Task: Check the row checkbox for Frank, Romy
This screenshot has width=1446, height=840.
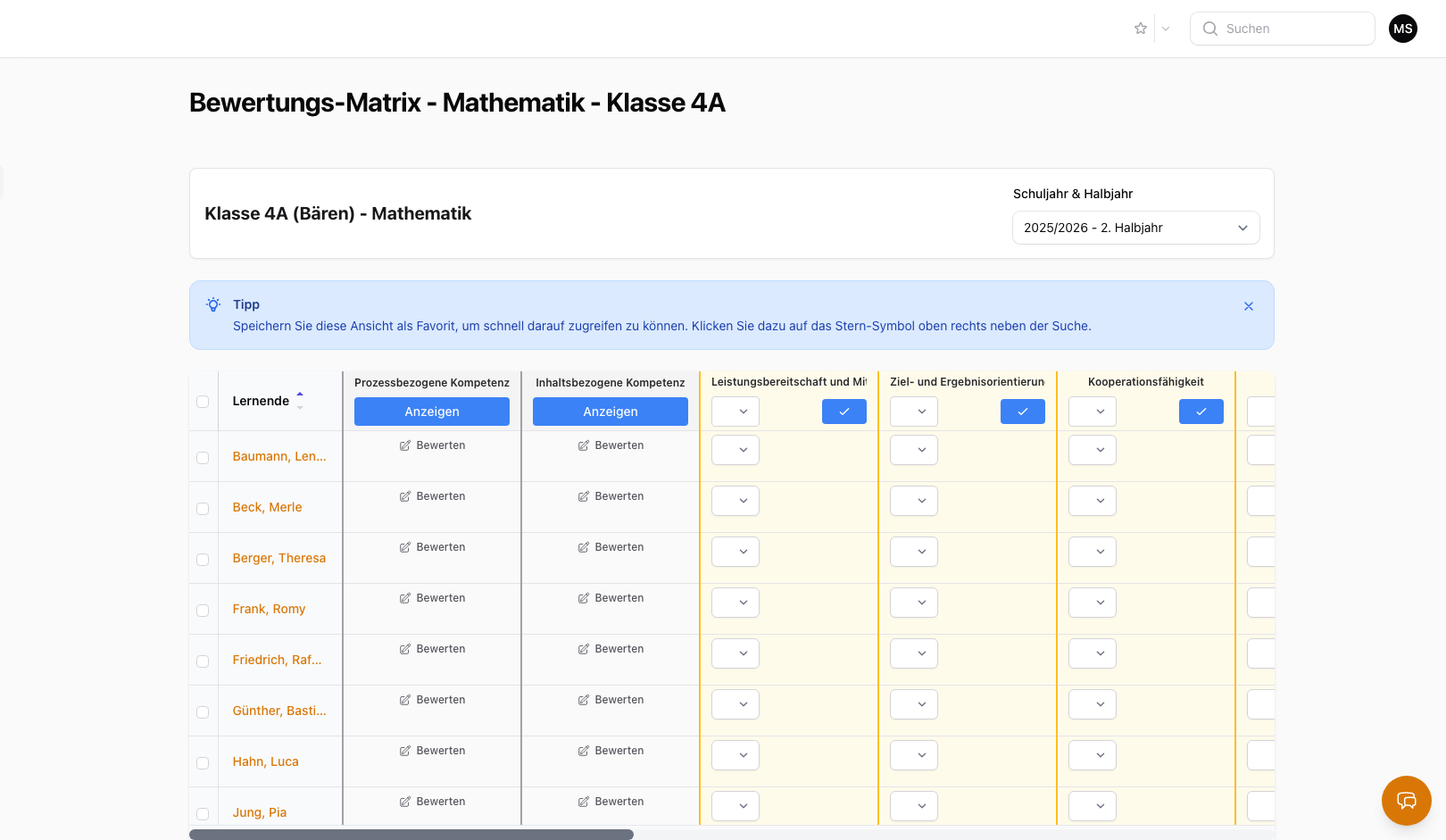Action: [203, 610]
